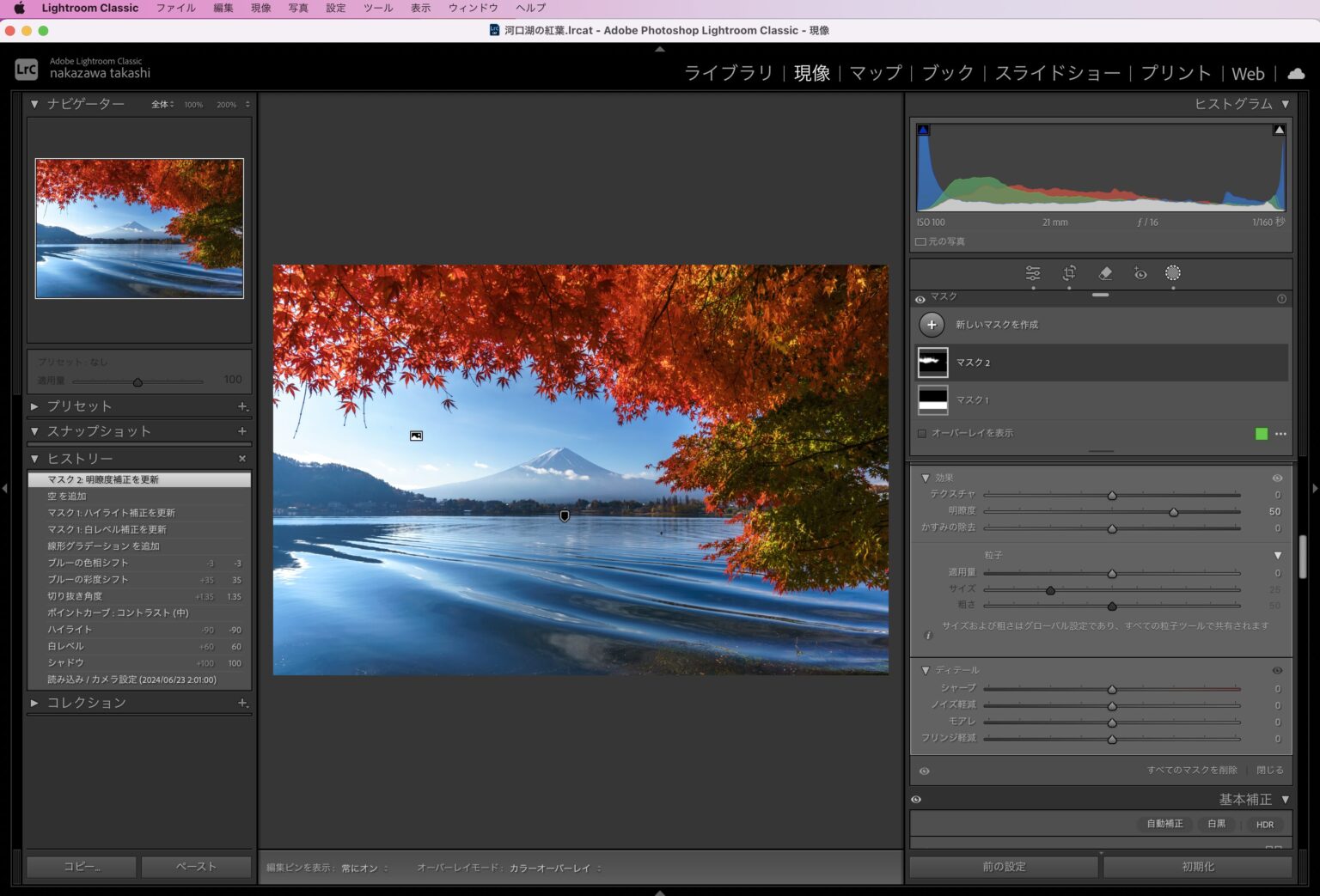Expand the コレクション panel
This screenshot has height=896, width=1320.
point(34,703)
